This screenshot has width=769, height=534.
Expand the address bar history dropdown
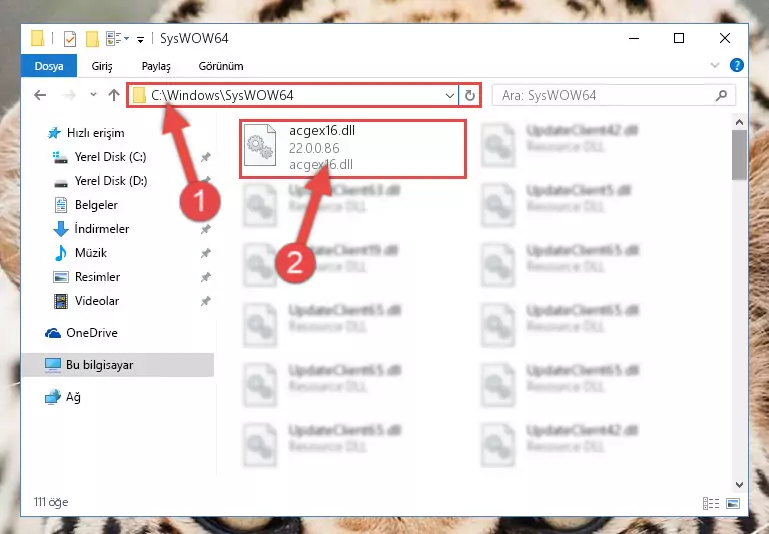point(449,95)
